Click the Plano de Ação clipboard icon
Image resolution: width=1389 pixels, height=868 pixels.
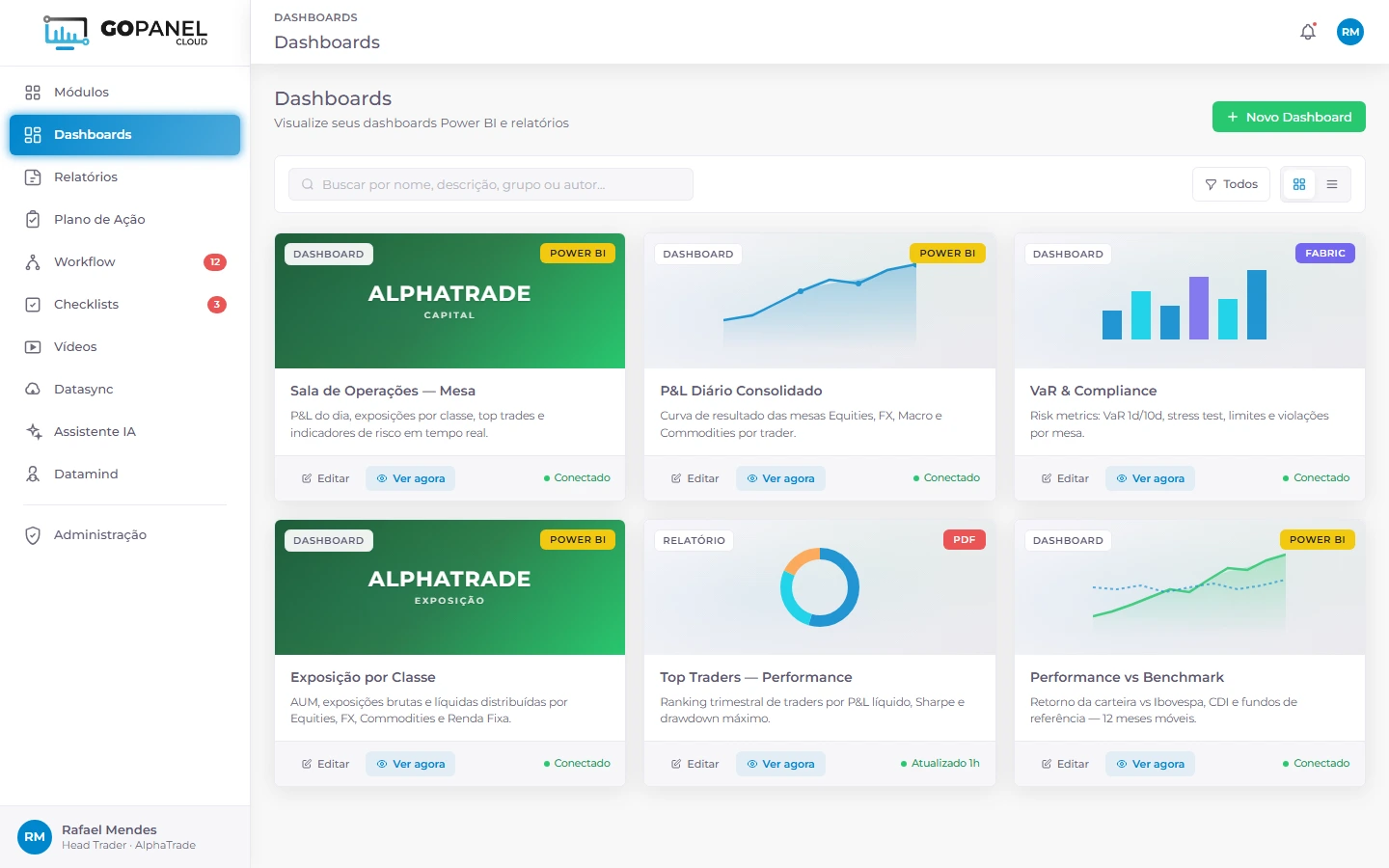point(33,220)
